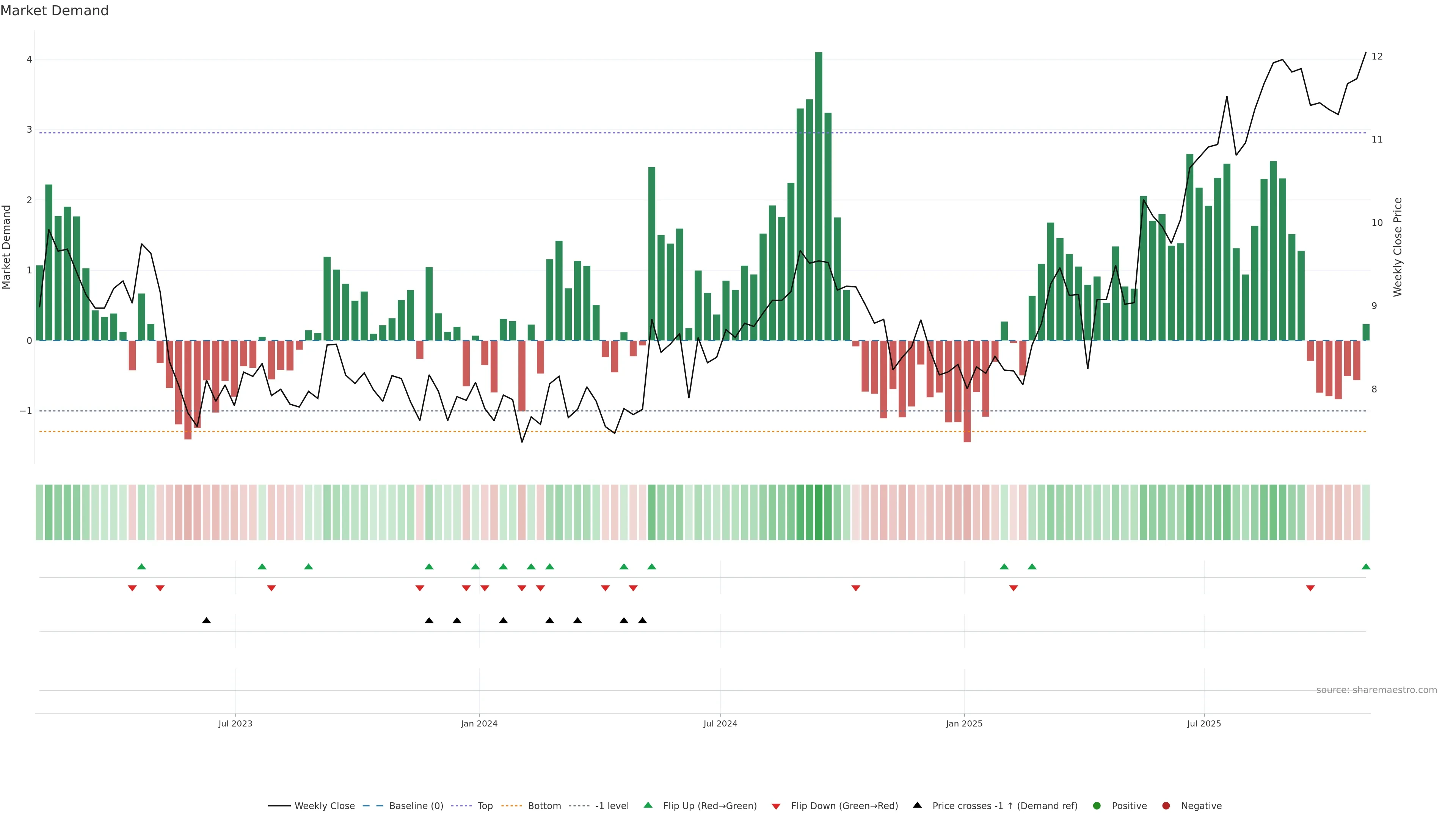Click the red Flip Down triangle legend icon
Image resolution: width=1456 pixels, height=819 pixels.
(x=775, y=806)
